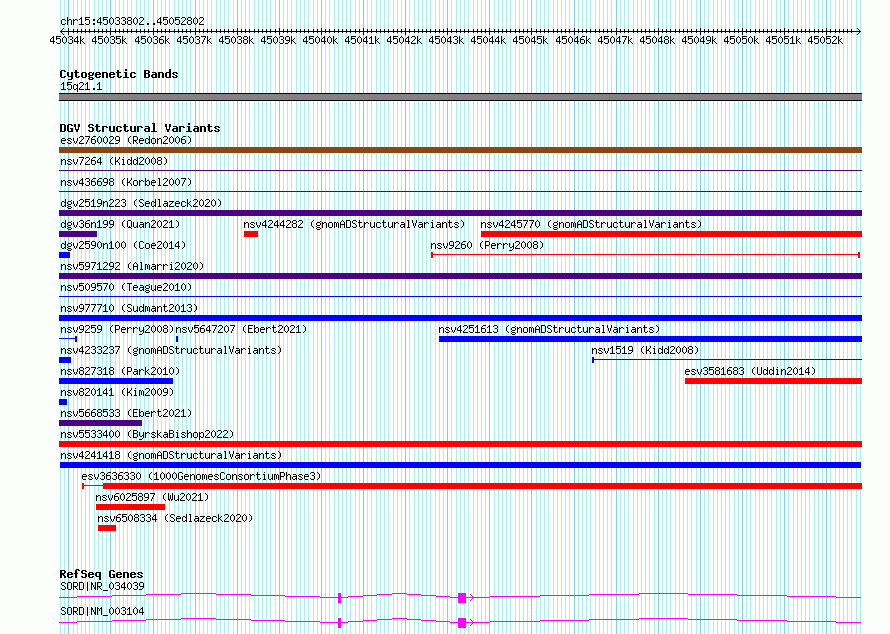Select the RefSeq Genes track title
Screen dimensions: 890x634
pos(101,574)
